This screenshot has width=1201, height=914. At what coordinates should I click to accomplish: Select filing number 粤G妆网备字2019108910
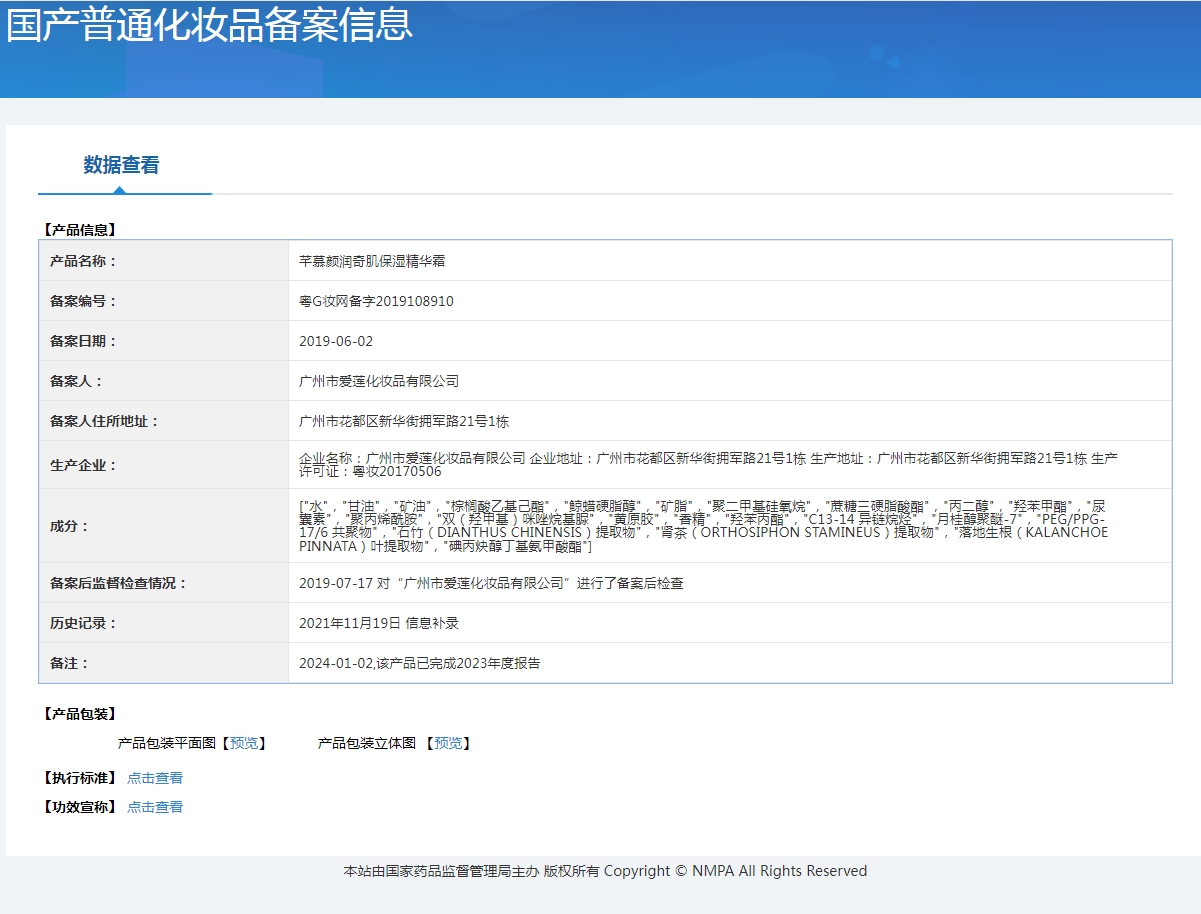coord(376,301)
